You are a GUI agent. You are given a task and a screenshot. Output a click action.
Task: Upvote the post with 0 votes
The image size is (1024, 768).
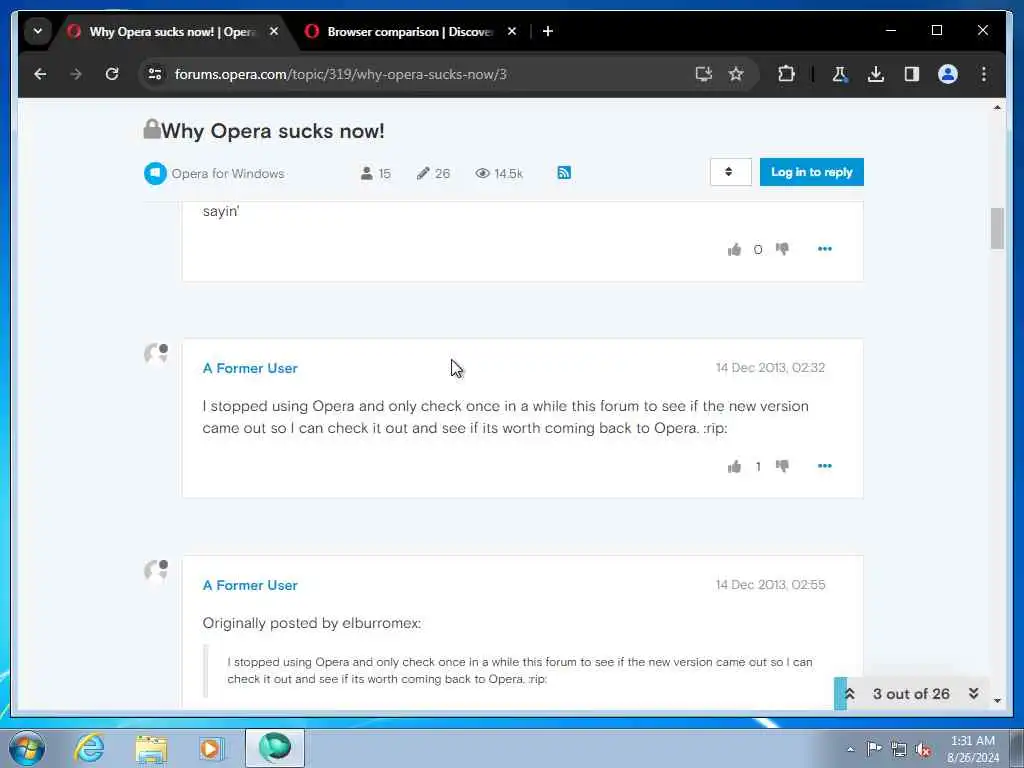[734, 249]
